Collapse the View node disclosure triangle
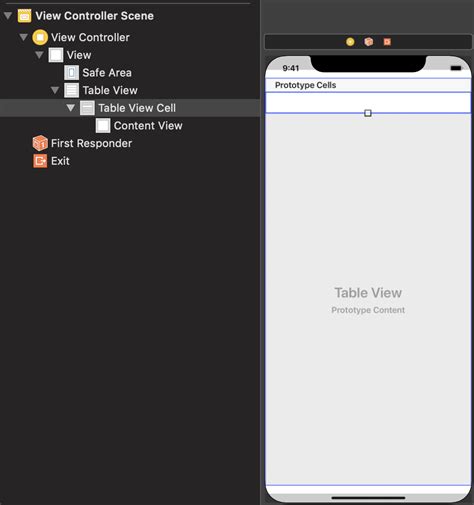This screenshot has height=505, width=474. pos(39,54)
